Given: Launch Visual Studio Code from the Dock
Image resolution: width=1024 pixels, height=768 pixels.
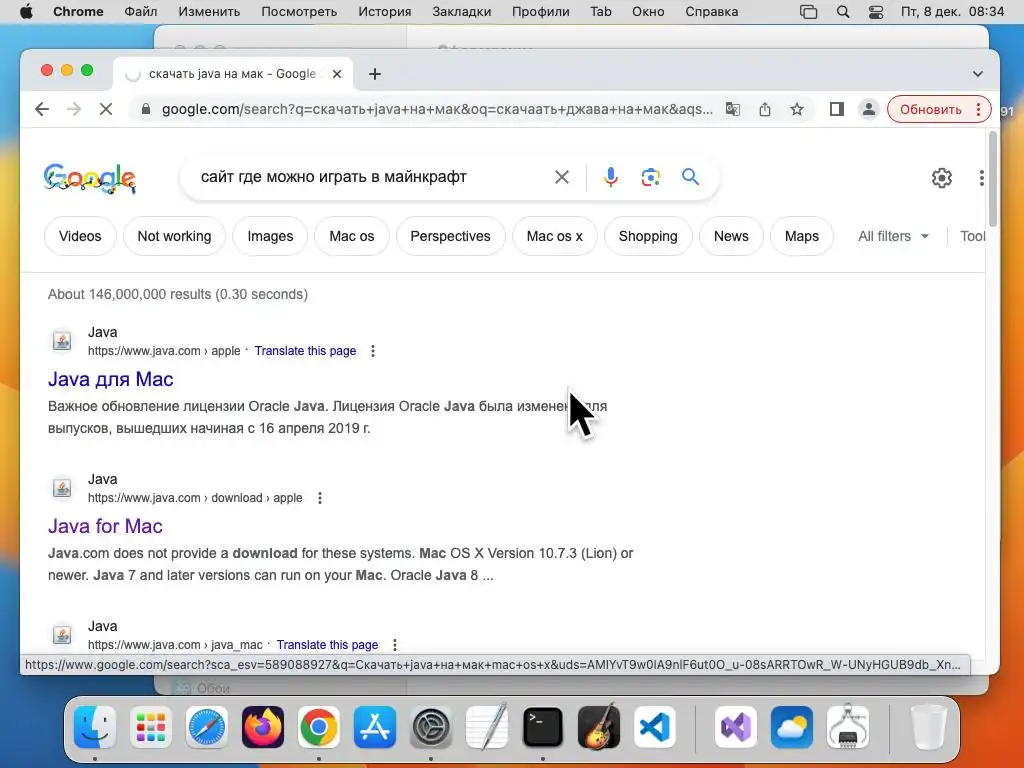Looking at the screenshot, I should [x=654, y=727].
